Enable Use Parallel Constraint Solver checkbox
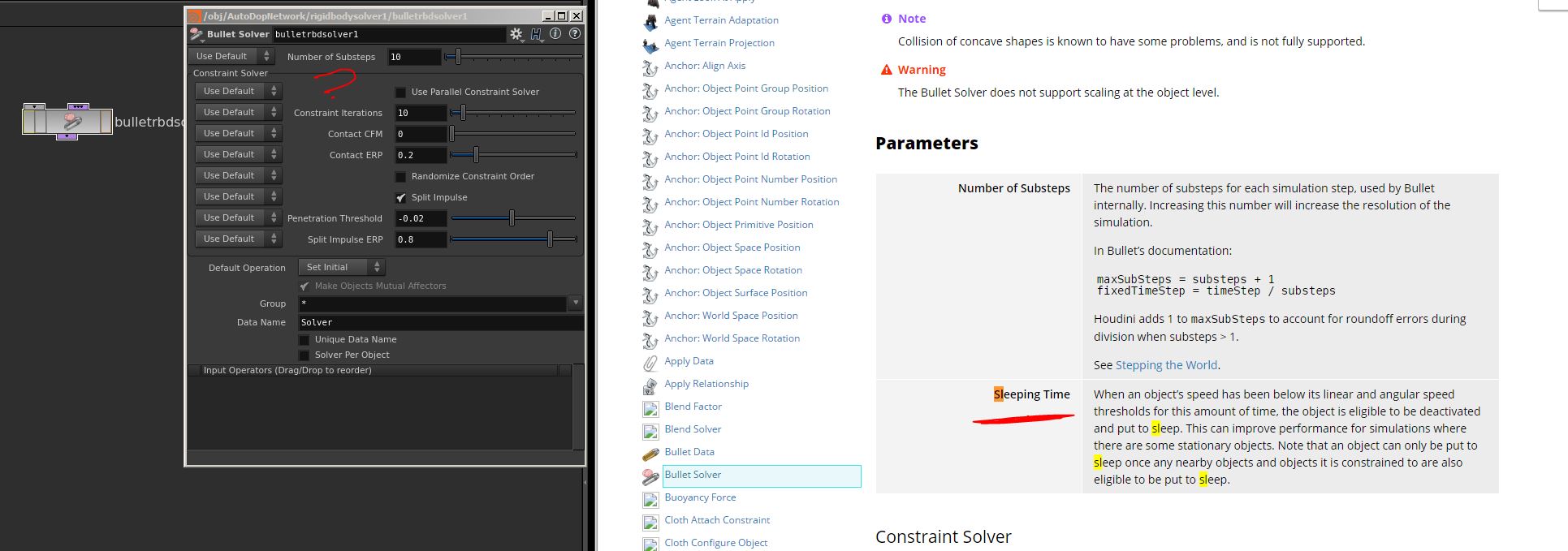 400,92
